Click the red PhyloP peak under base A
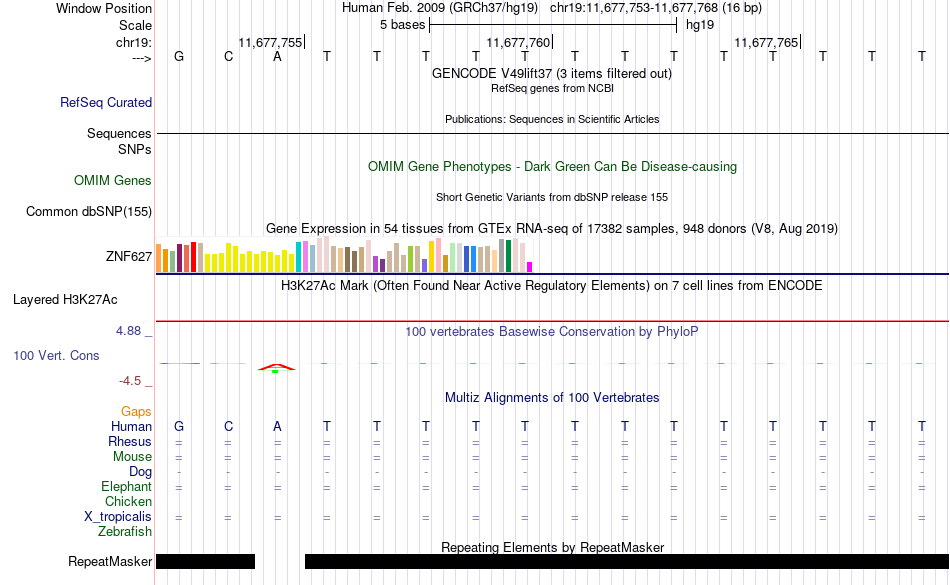The image size is (950, 585). [x=277, y=367]
